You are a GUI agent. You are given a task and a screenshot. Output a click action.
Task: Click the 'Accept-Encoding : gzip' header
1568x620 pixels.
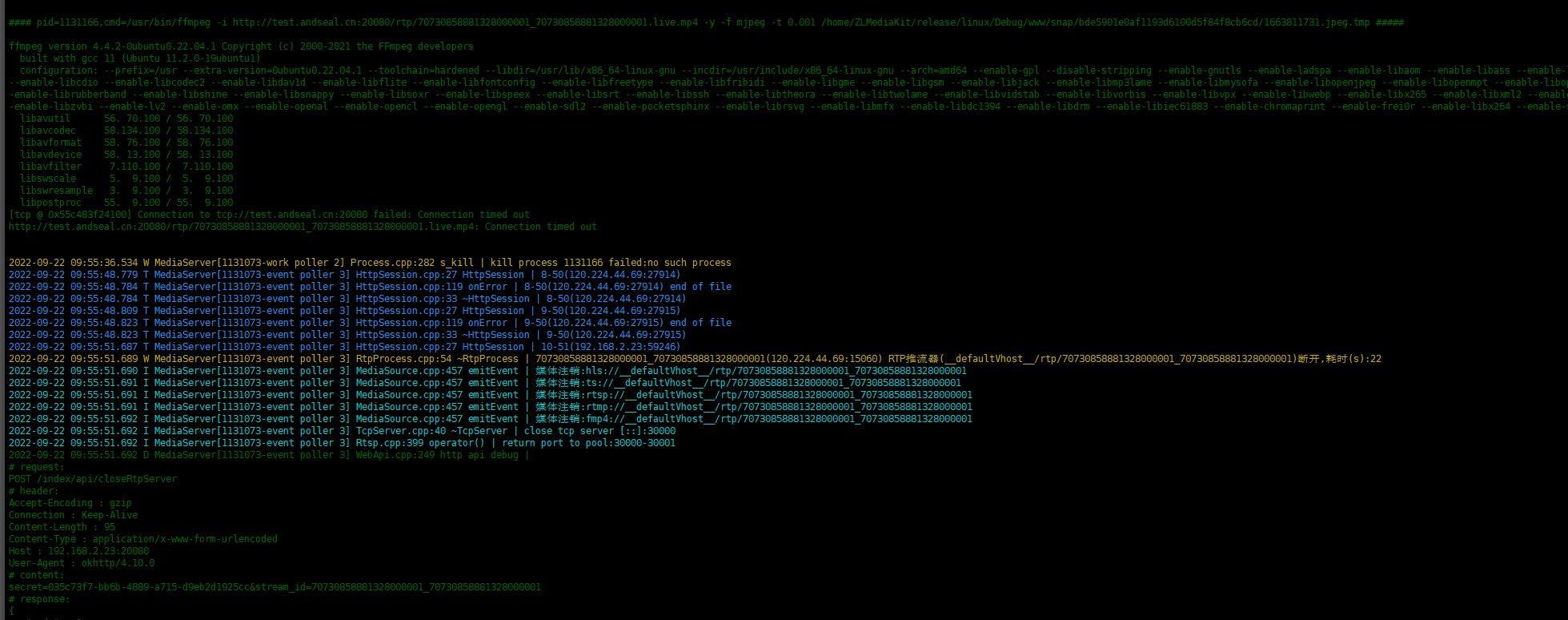click(x=70, y=503)
